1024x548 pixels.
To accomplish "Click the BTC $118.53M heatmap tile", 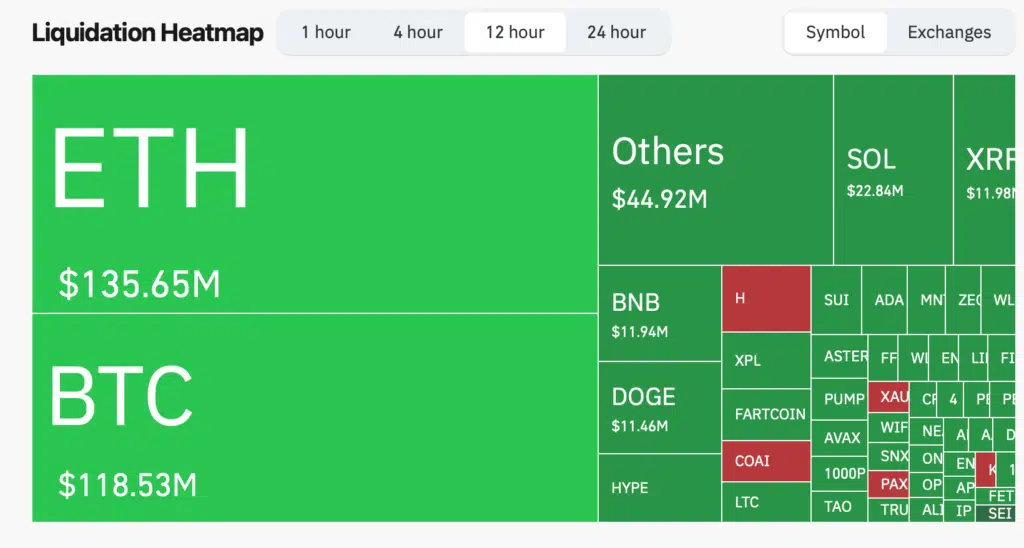I will click(315, 417).
